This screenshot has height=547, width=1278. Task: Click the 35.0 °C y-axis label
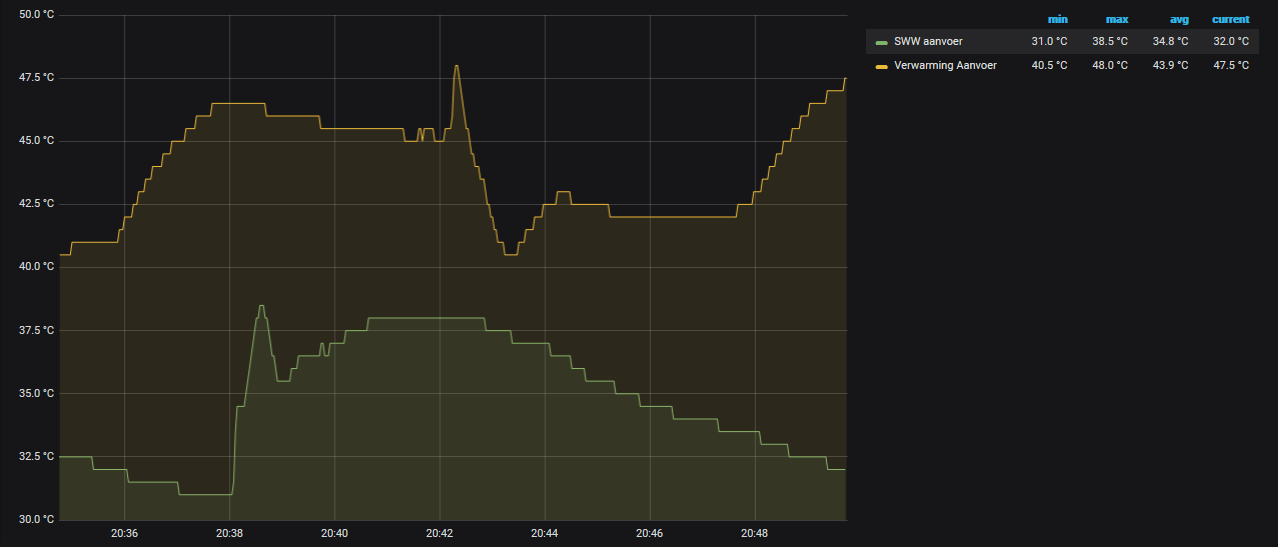pyautogui.click(x=36, y=393)
